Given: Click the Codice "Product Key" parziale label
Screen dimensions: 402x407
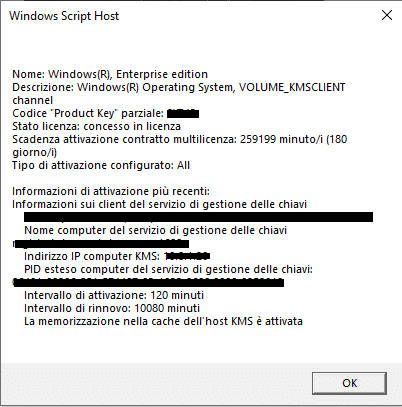Looking at the screenshot, I should click(x=88, y=113).
